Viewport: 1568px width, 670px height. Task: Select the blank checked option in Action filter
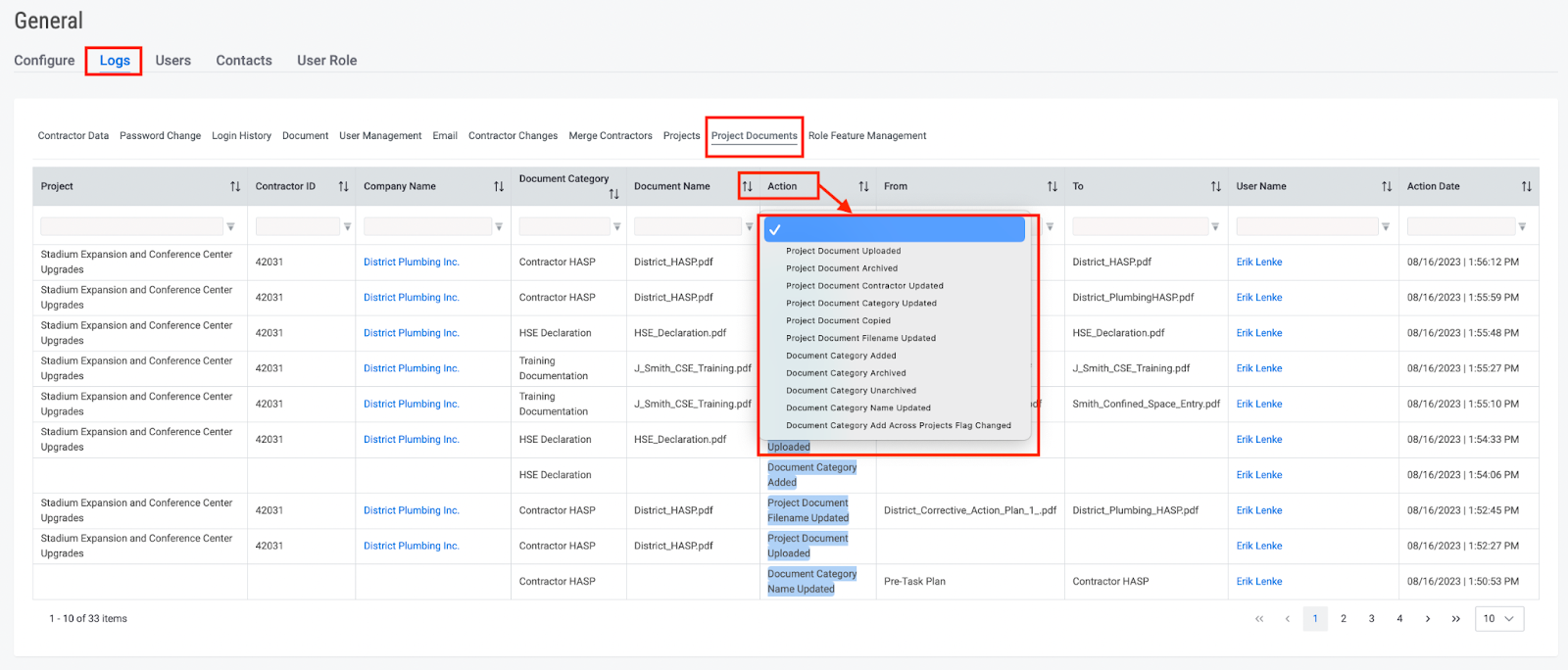click(x=895, y=229)
